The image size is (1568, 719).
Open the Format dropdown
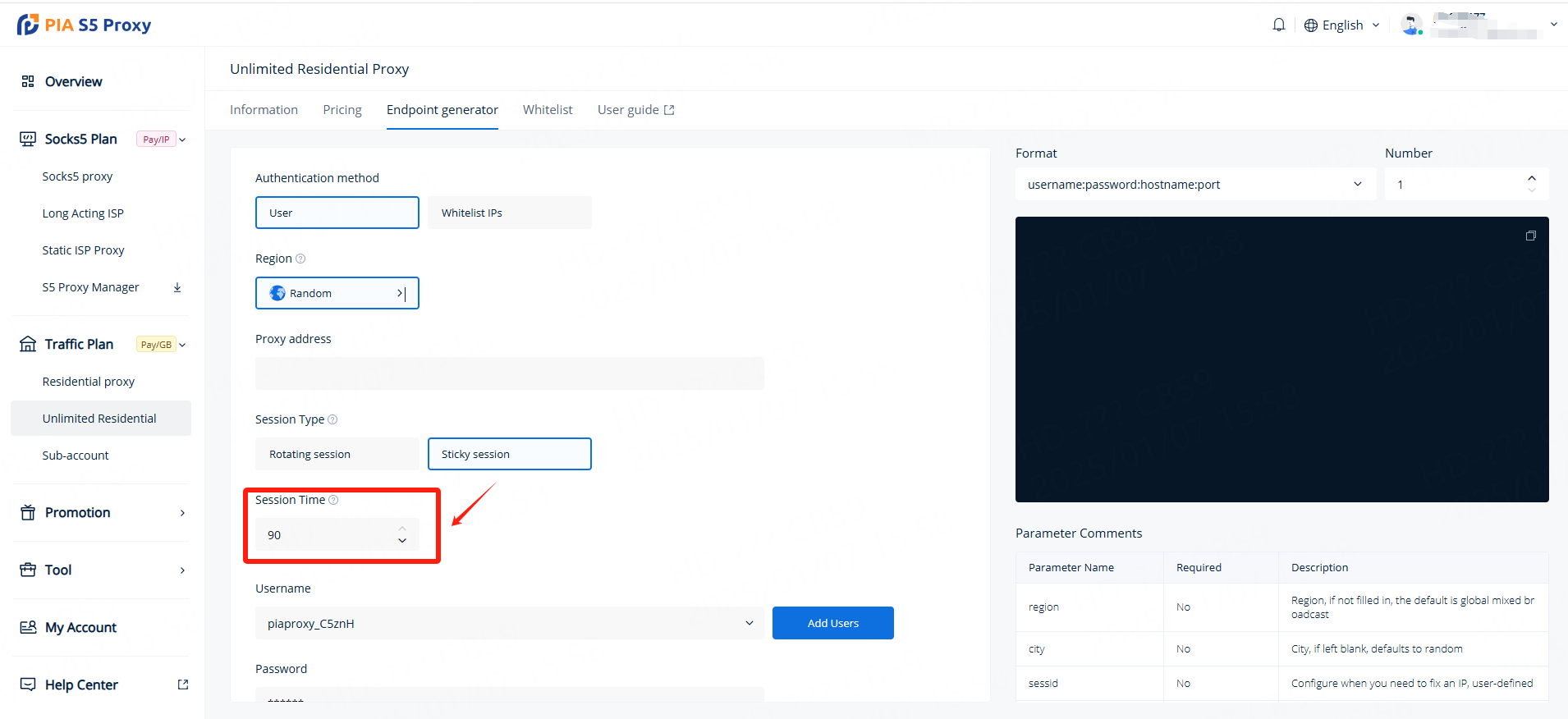[1194, 185]
